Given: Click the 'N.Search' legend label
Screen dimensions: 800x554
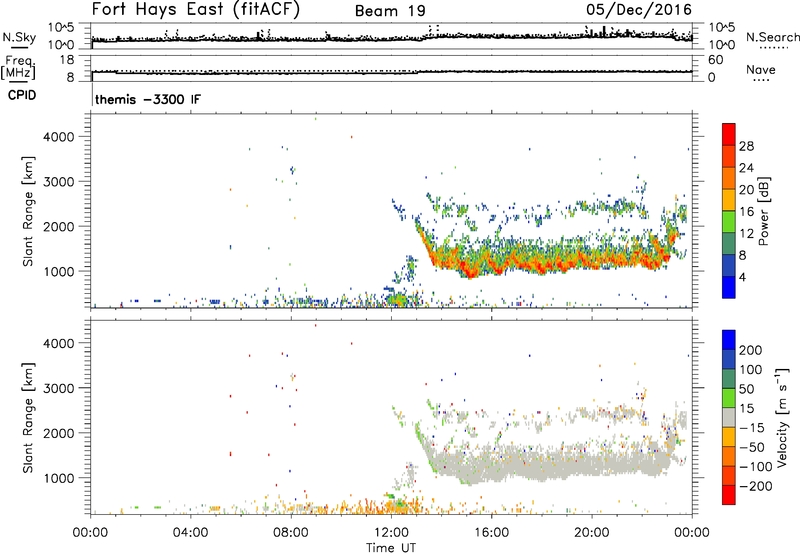Looking at the screenshot, I should [x=772, y=37].
